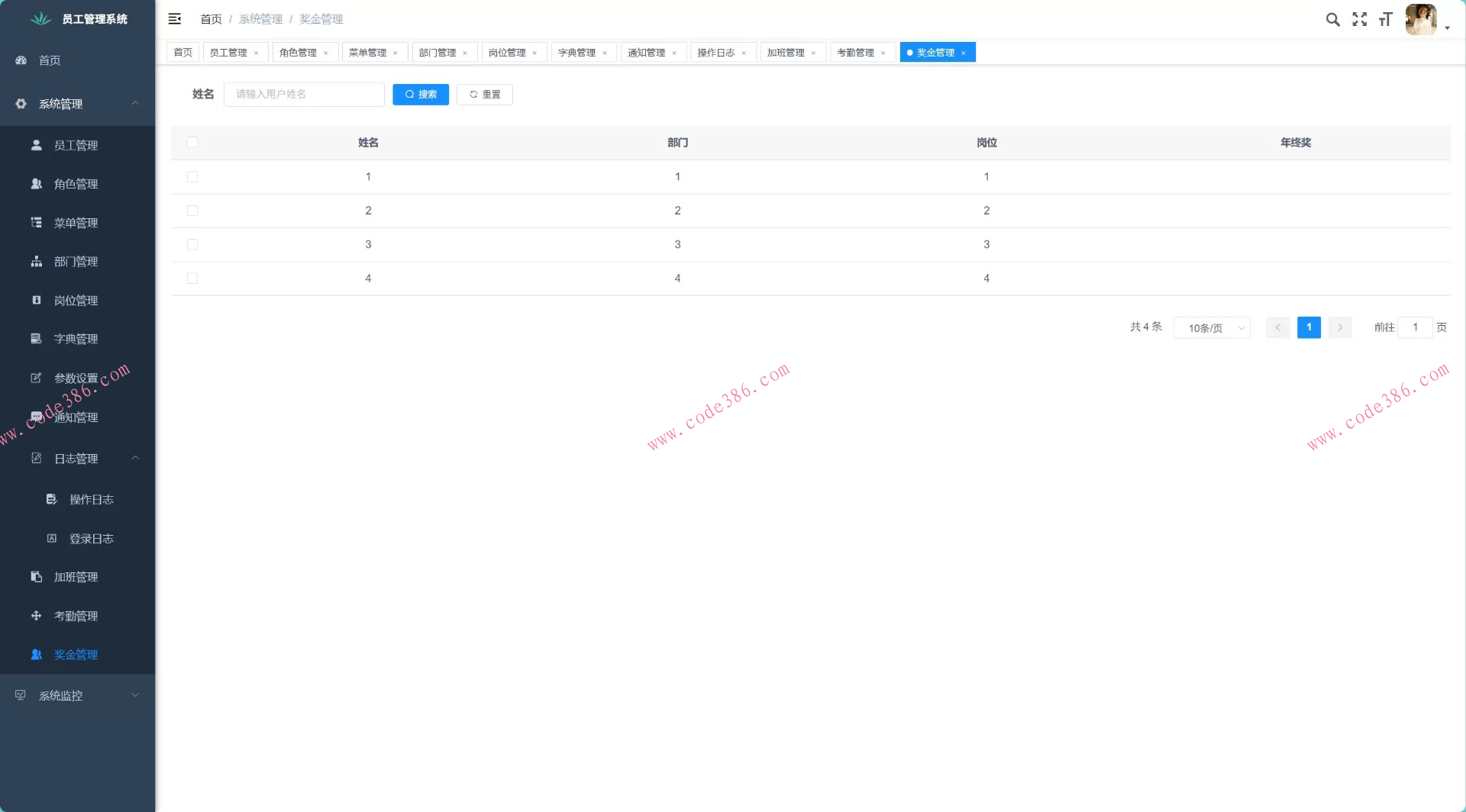Close the 考勤管理 tab

pyautogui.click(x=883, y=53)
